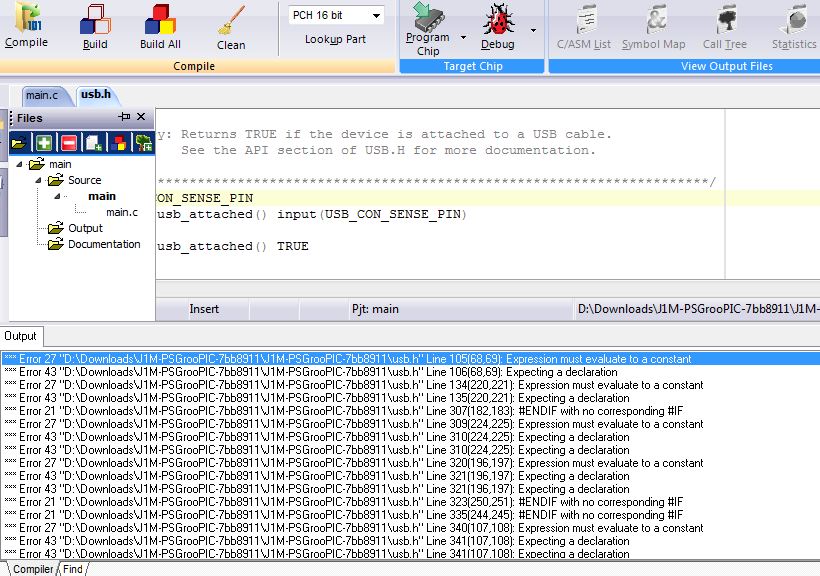Switch to the main.c editor tab

click(42, 96)
